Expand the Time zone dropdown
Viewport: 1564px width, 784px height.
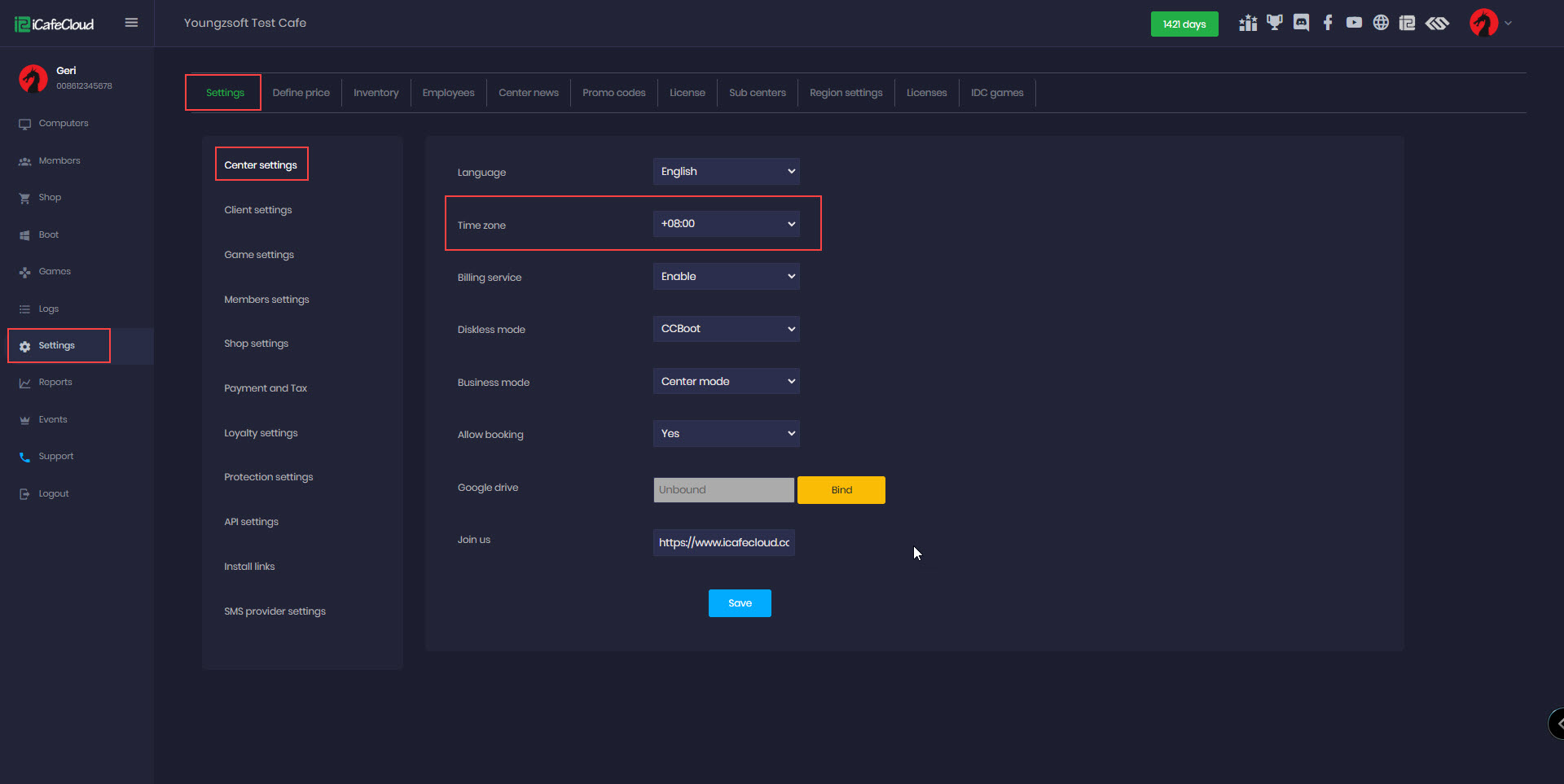(726, 224)
